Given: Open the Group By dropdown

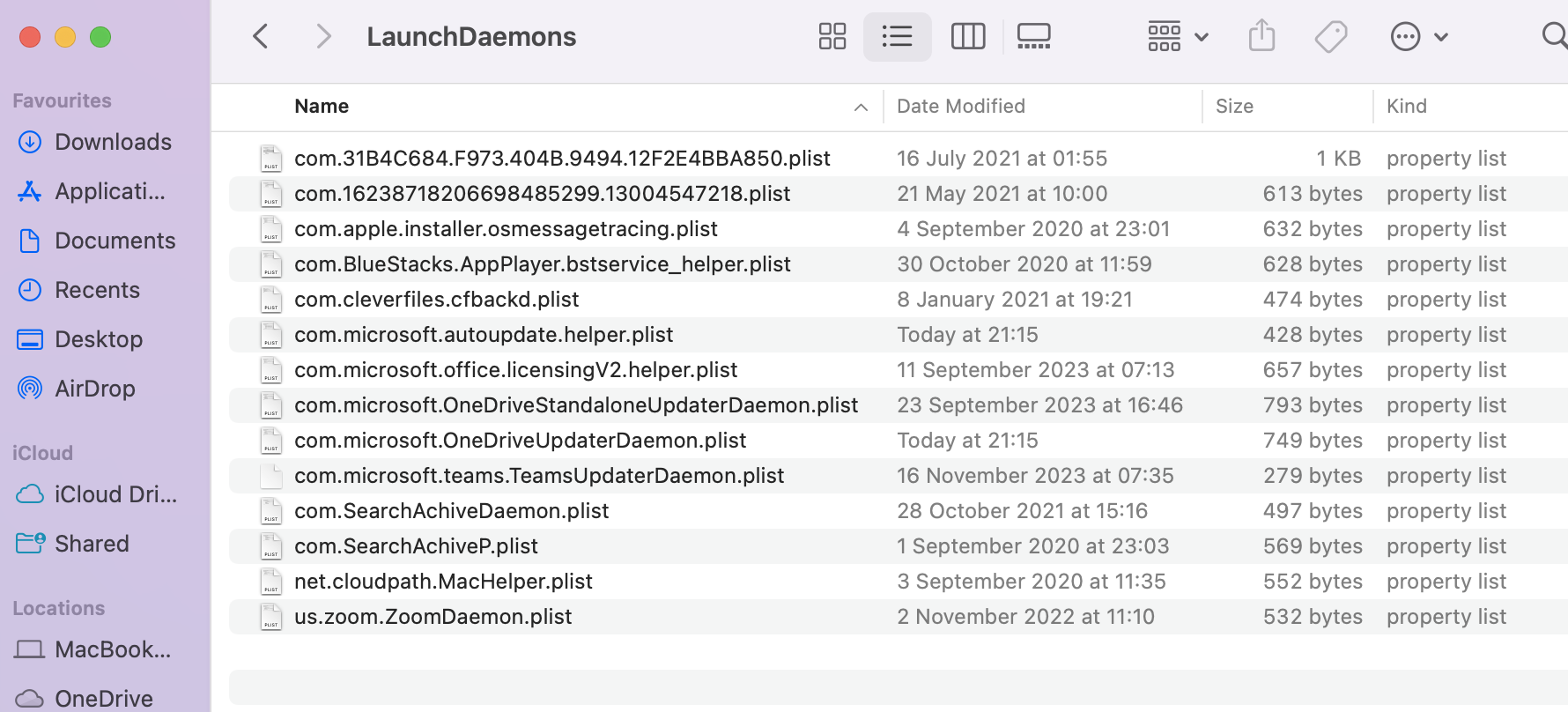Looking at the screenshot, I should (x=1178, y=37).
